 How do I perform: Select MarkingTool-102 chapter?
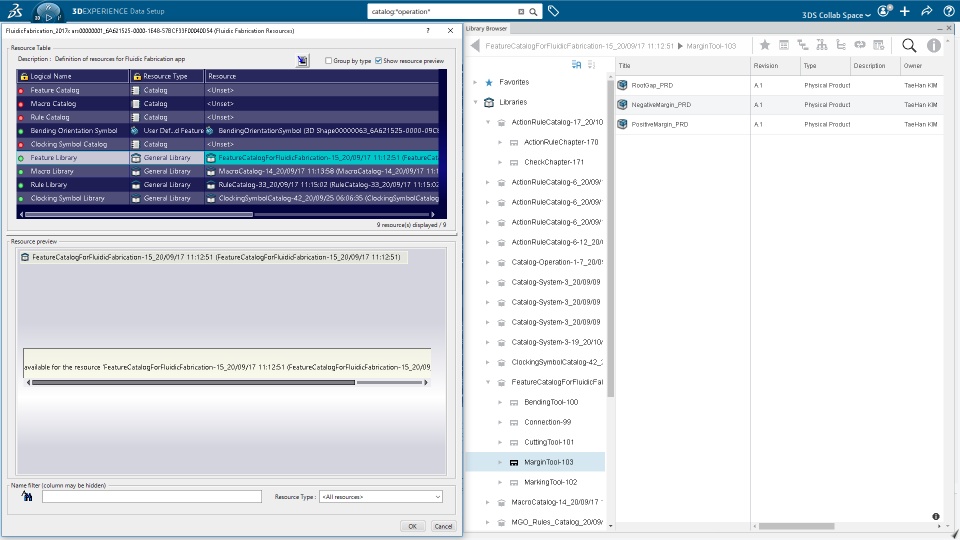550,482
